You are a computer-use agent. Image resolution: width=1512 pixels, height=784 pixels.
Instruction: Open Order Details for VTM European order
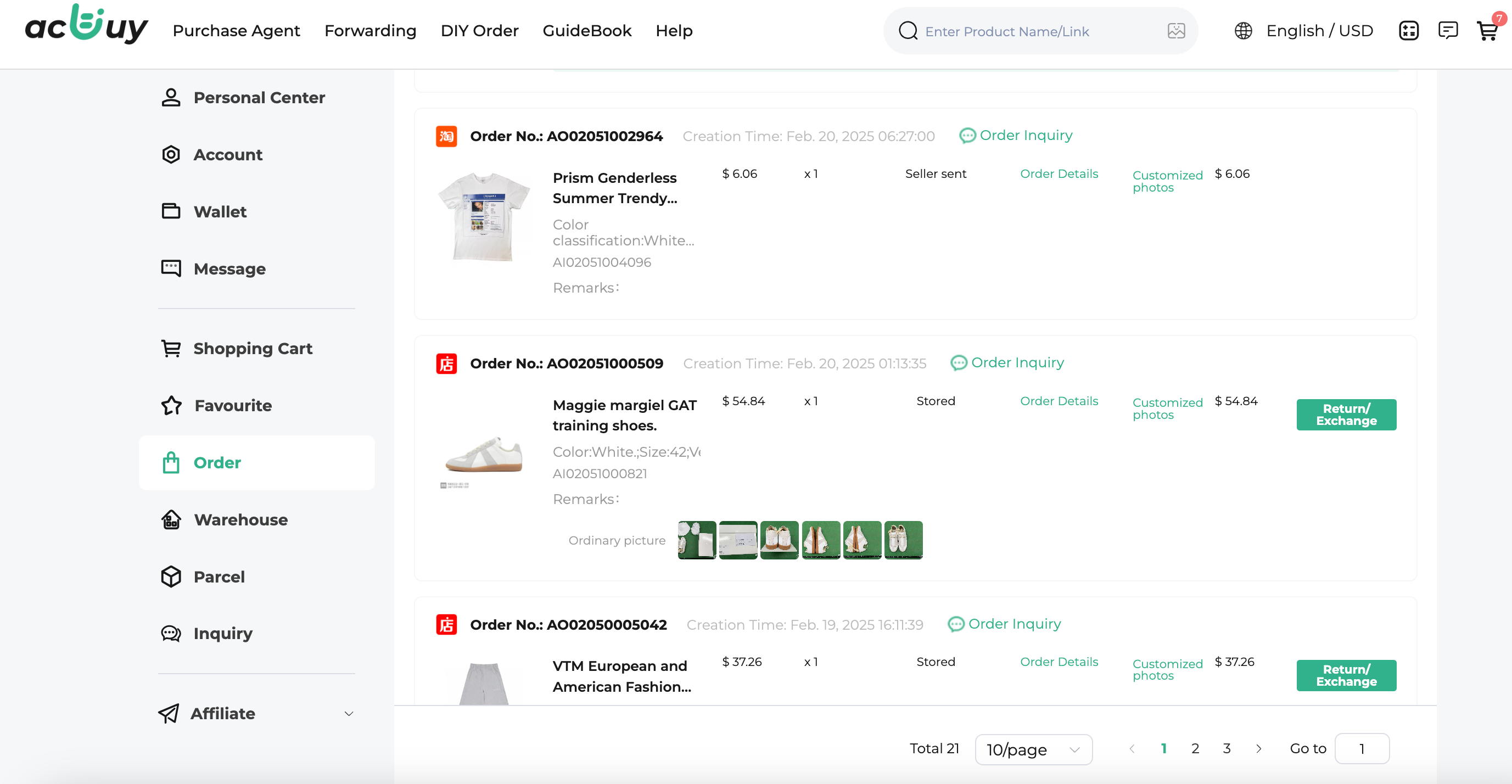(1059, 662)
